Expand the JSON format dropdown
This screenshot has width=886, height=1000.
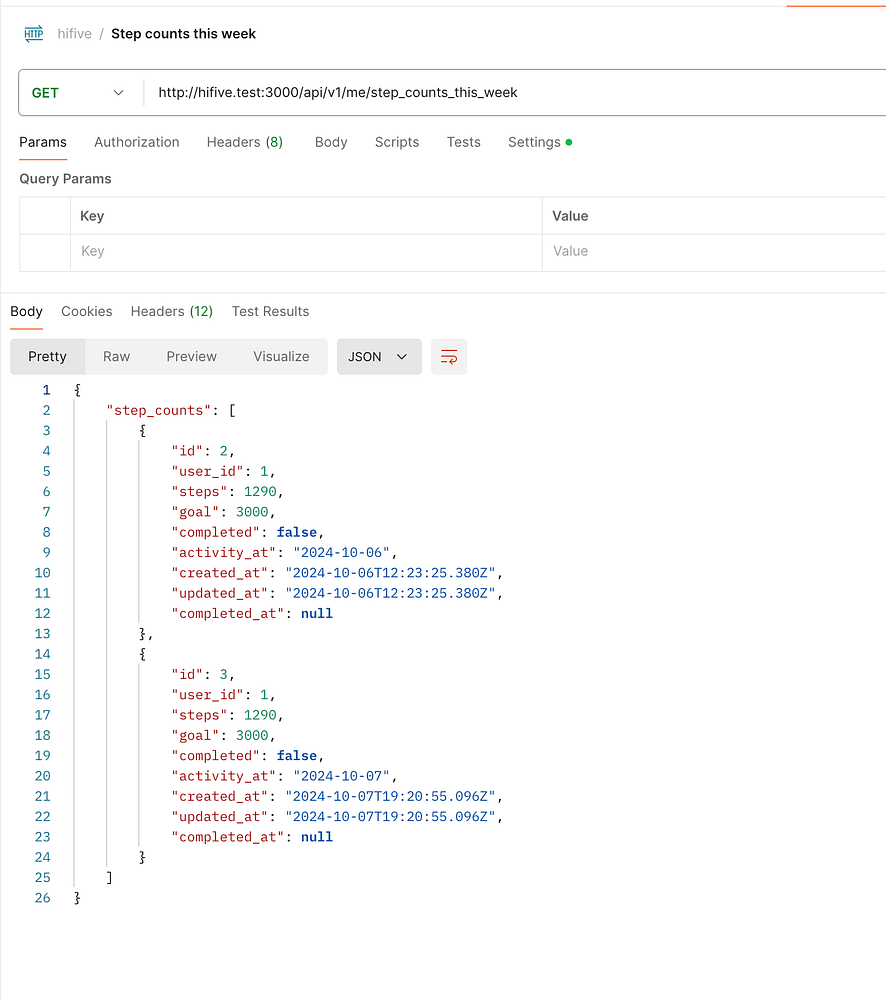point(378,357)
